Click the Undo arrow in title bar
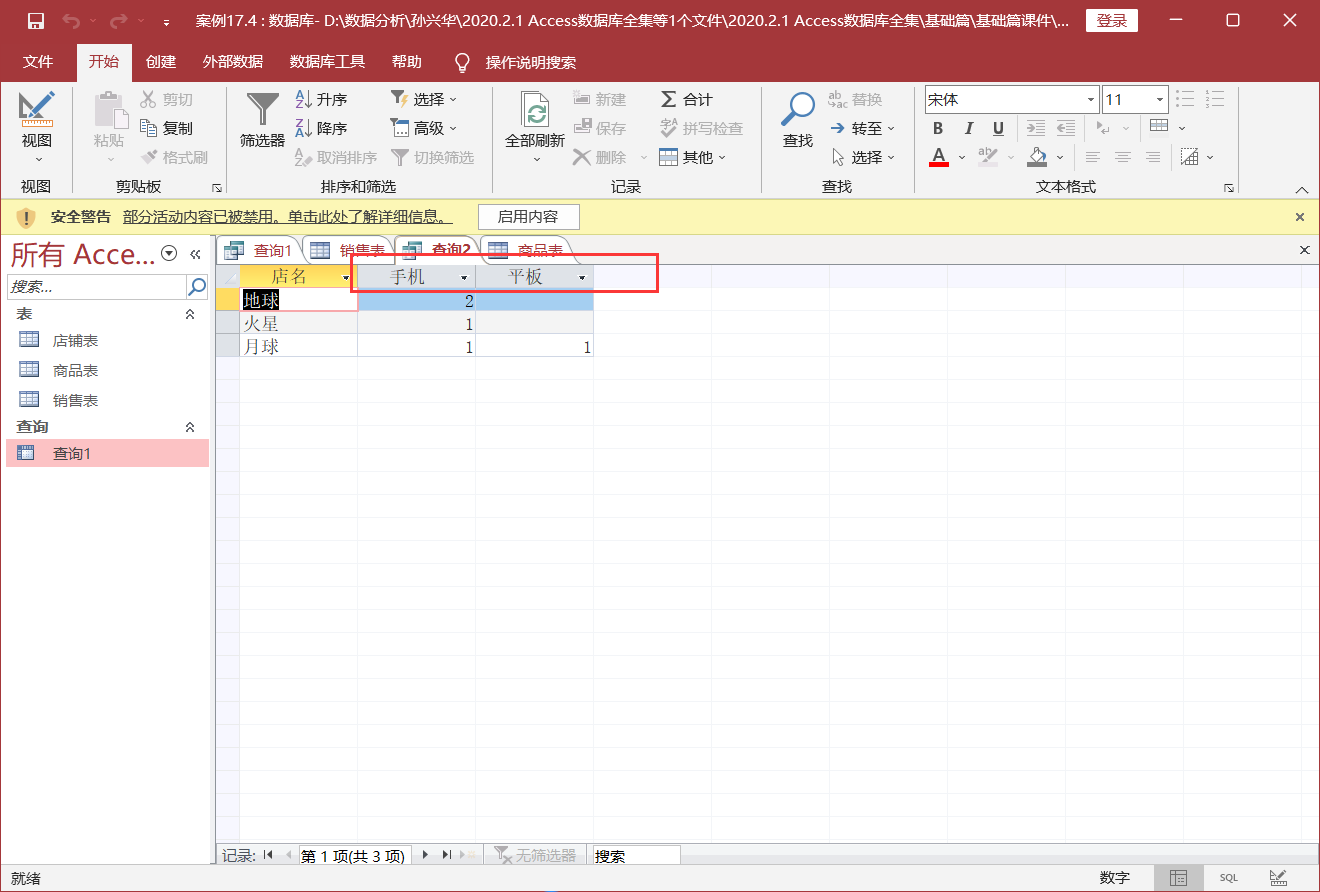Image resolution: width=1320 pixels, height=892 pixels. [71, 21]
